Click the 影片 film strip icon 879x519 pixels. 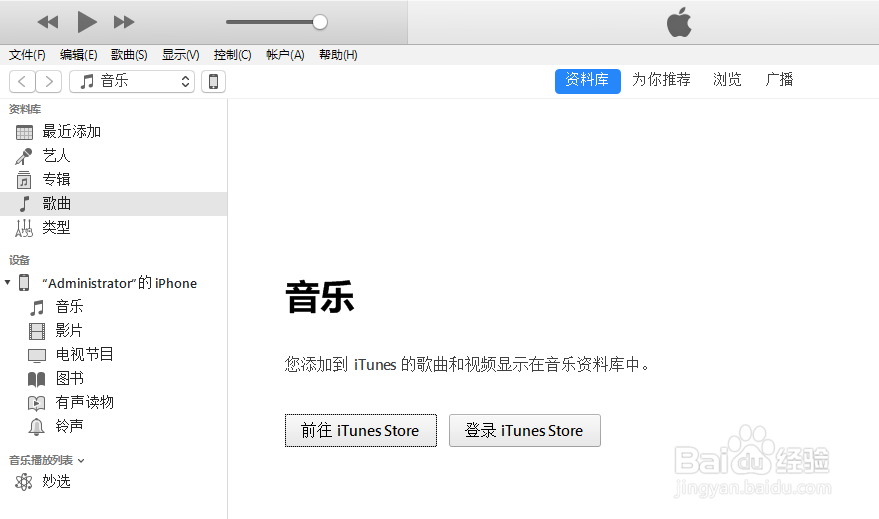click(x=36, y=331)
